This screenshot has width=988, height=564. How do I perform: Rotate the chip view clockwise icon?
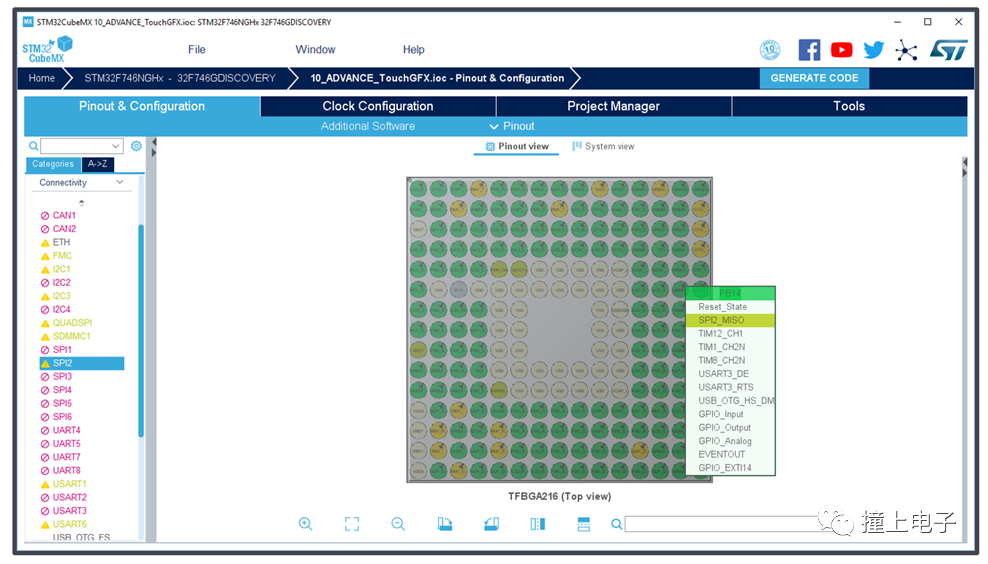click(445, 524)
